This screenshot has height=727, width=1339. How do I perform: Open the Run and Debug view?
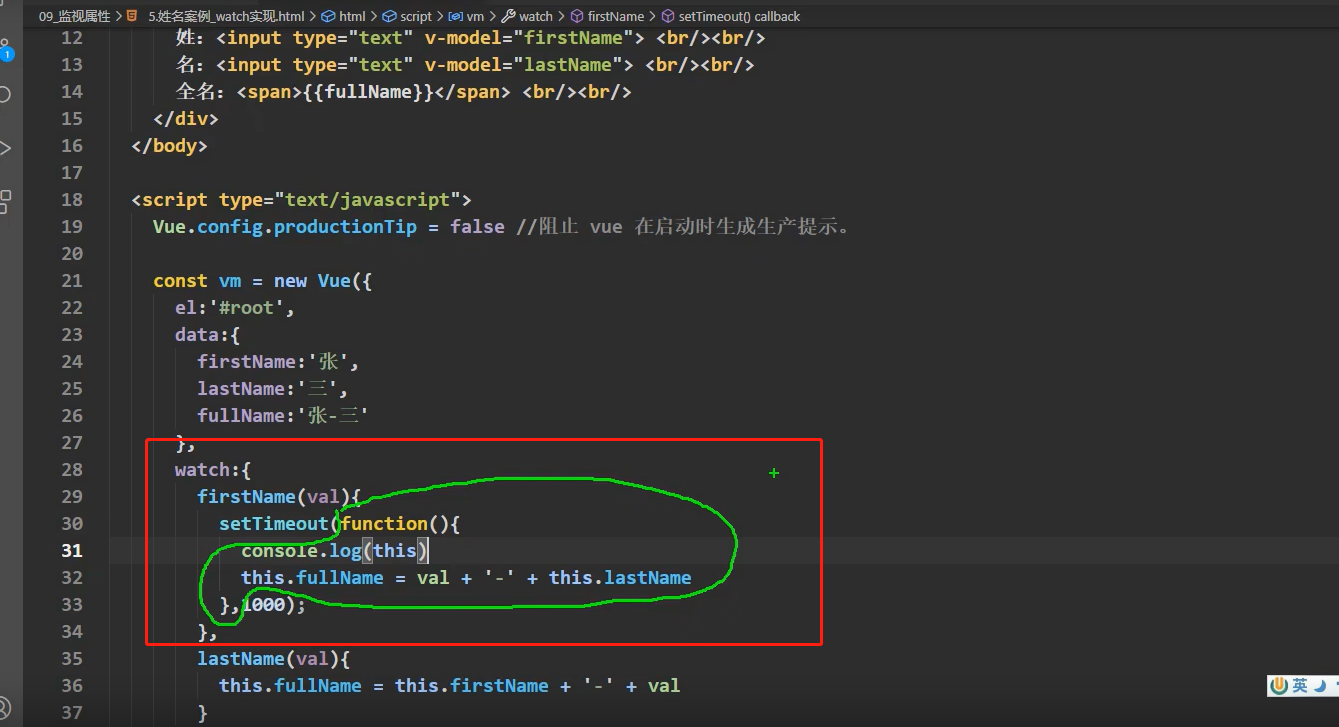5,148
